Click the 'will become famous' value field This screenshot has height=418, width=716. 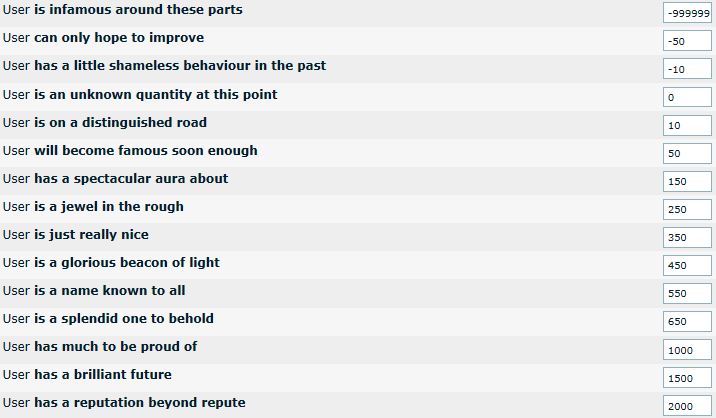click(x=686, y=153)
